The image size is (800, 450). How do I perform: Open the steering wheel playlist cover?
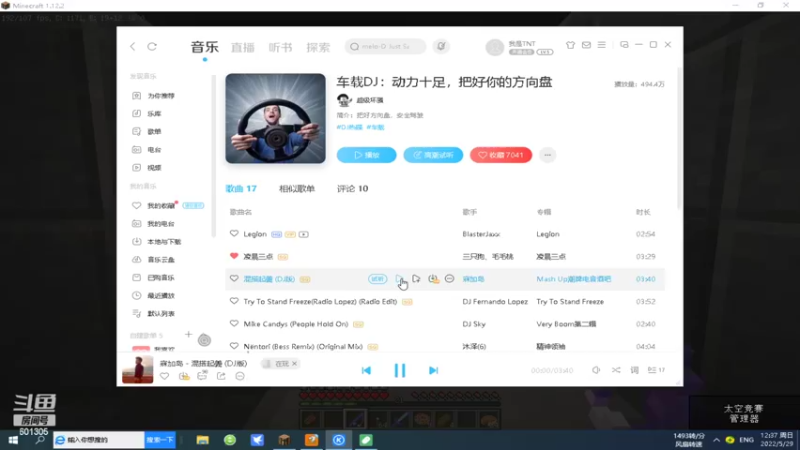(x=276, y=118)
